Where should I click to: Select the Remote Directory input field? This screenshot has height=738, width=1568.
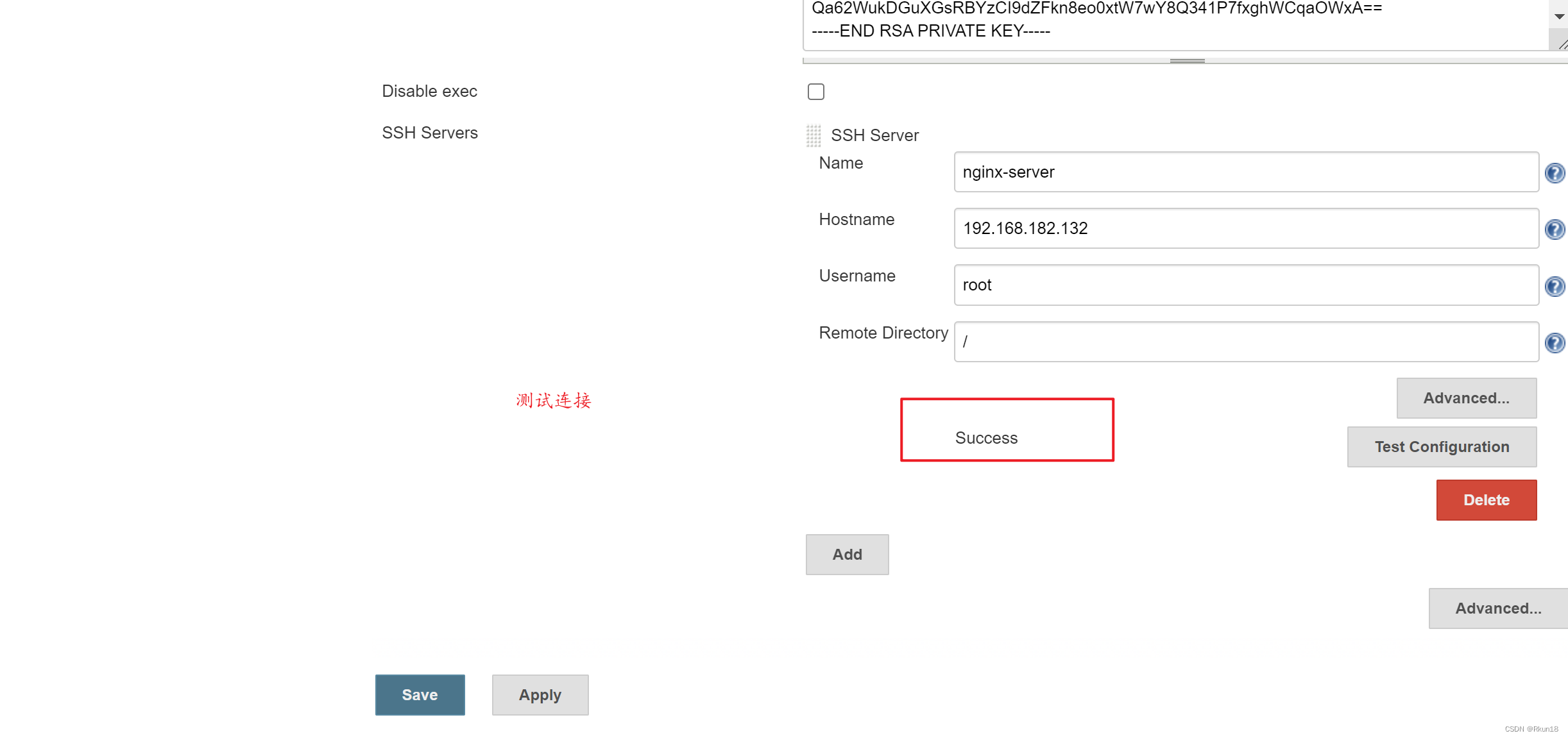coord(1245,340)
